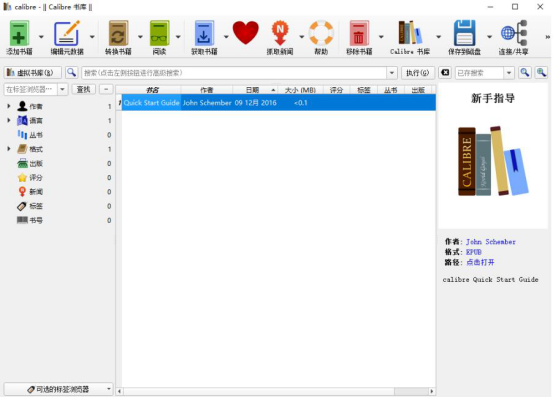Screen dimensions: 553x398
Task: Open the Convert books dropdown arrow
Action: click(x=140, y=37)
